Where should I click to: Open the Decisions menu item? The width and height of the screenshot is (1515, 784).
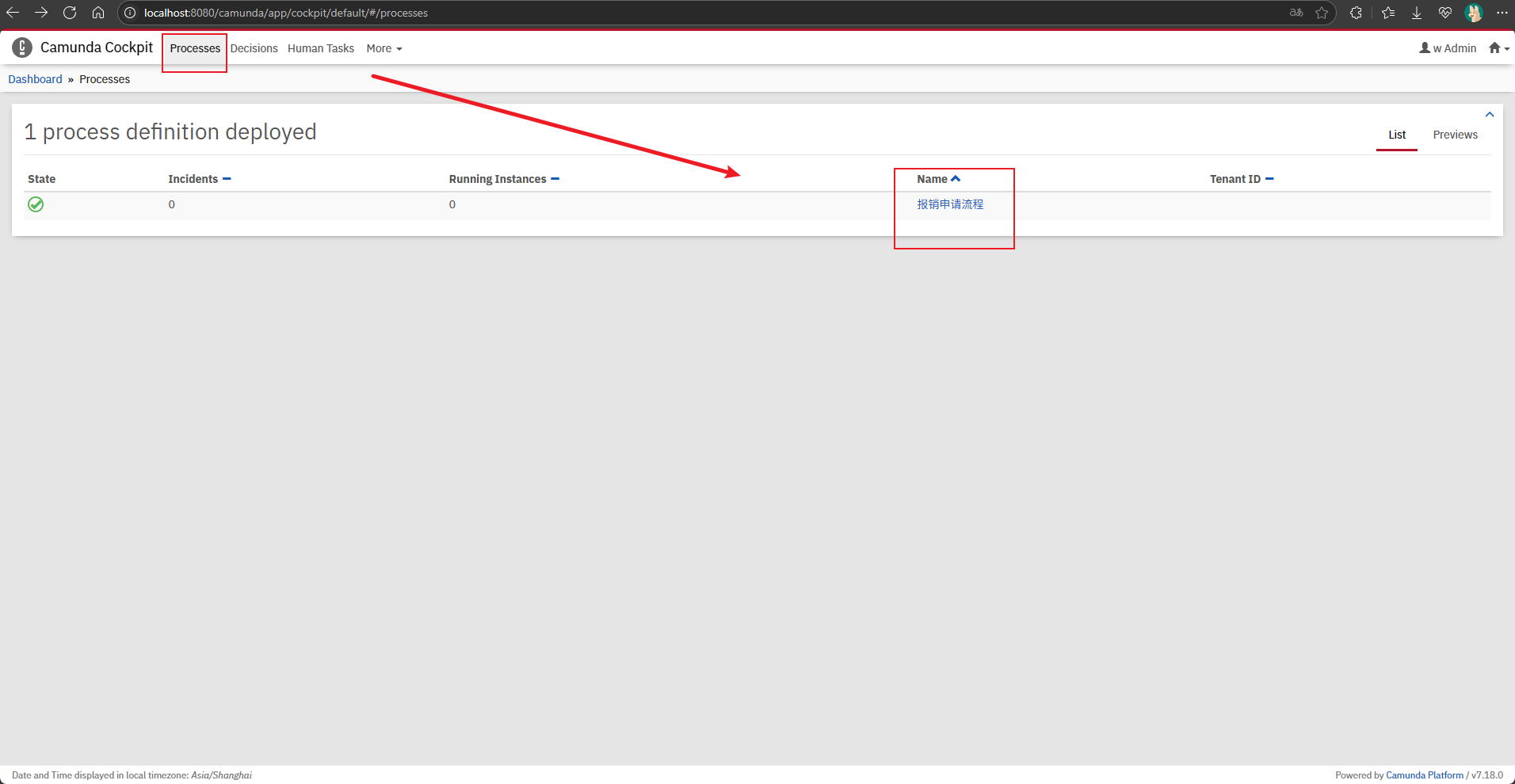[254, 48]
